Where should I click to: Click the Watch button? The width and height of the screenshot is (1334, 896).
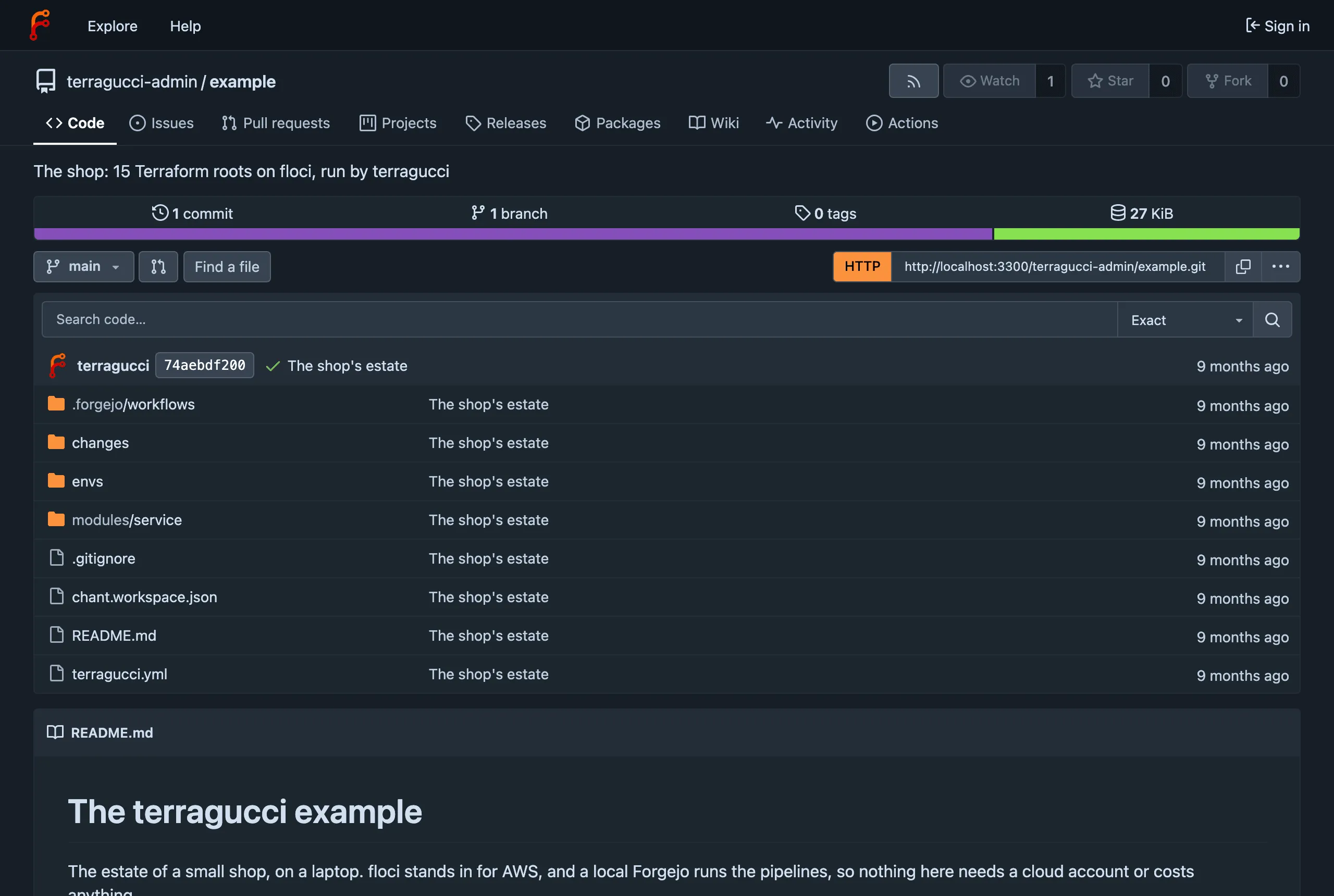point(990,81)
